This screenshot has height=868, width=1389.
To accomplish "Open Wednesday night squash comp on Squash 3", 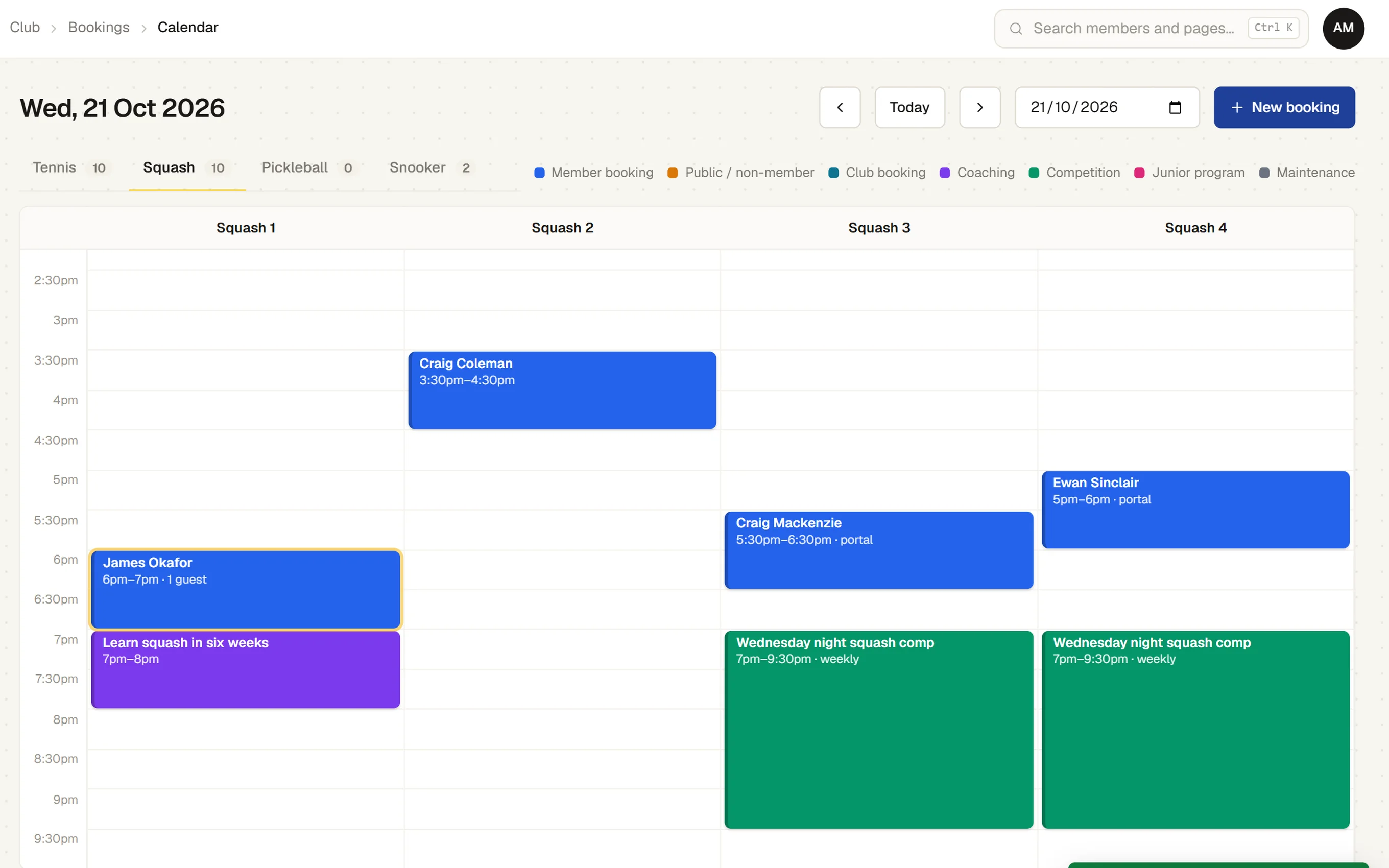I will point(879,730).
